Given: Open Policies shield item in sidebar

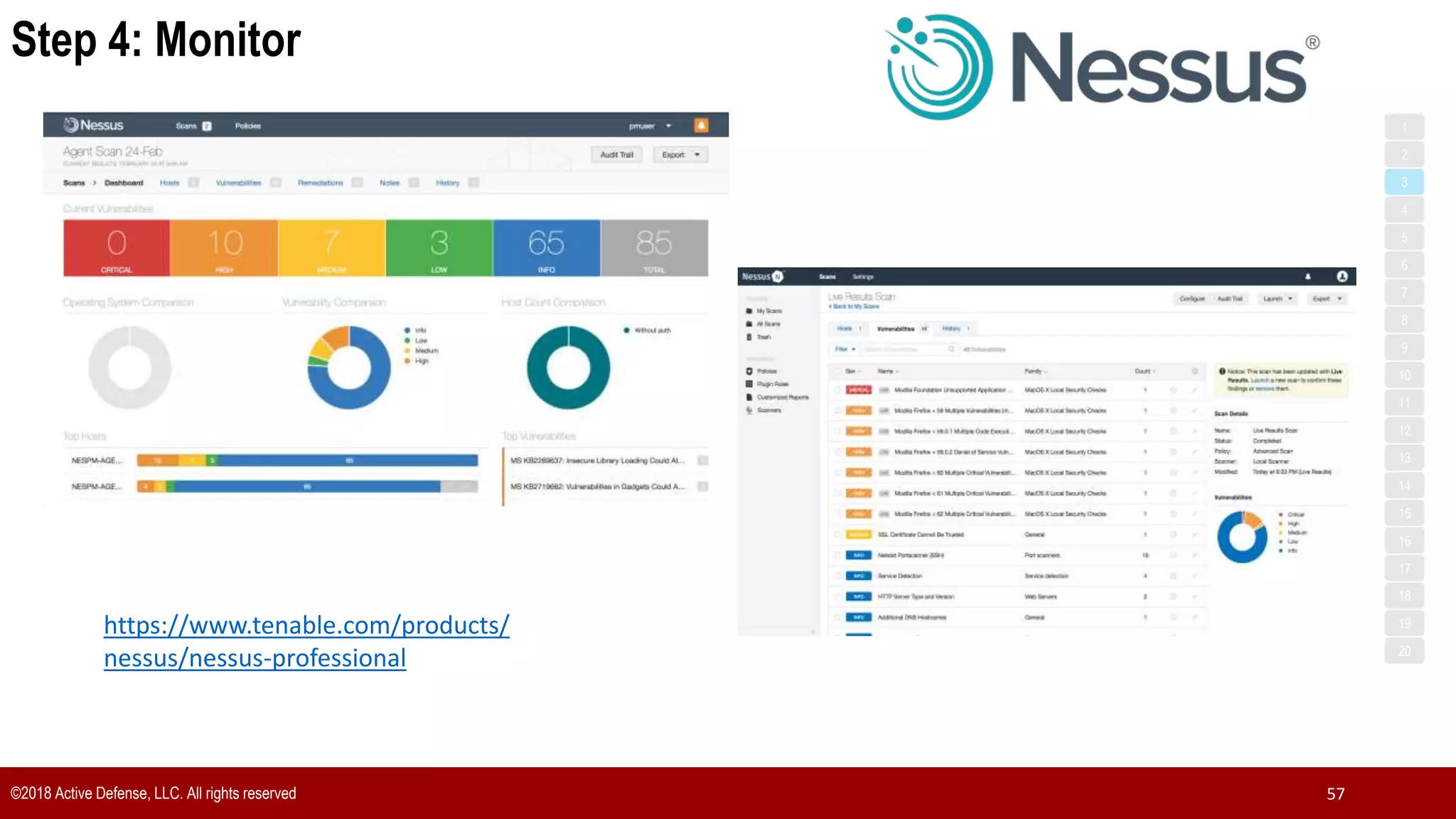Looking at the screenshot, I should [x=766, y=371].
